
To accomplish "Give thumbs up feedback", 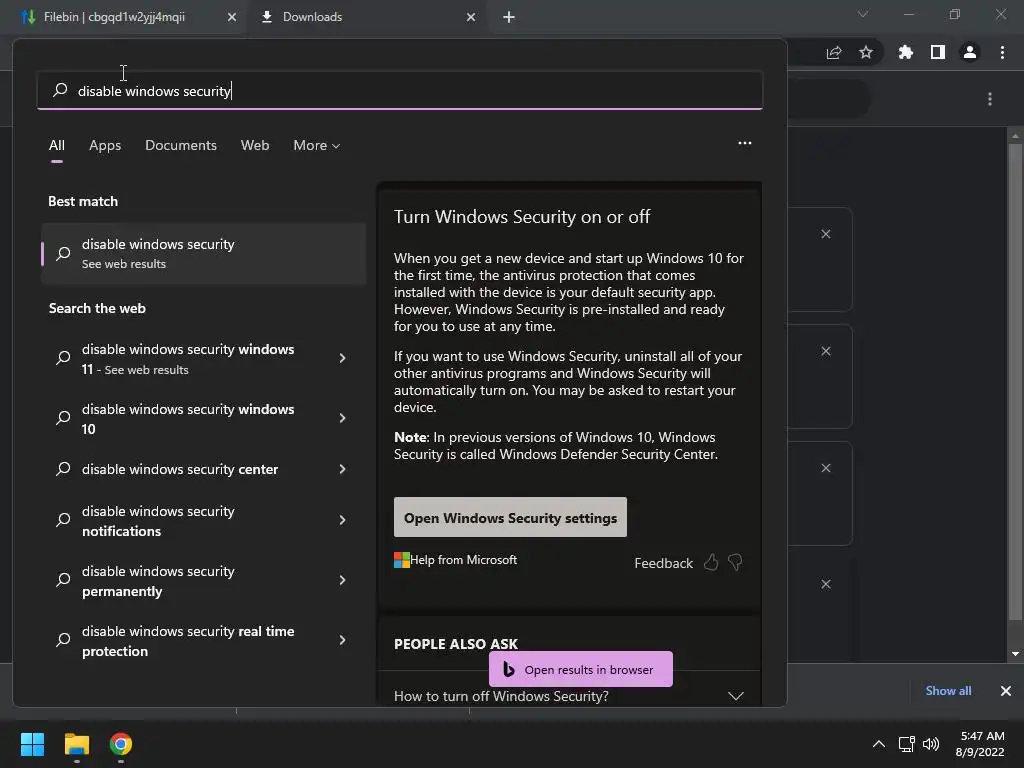I will pos(711,562).
